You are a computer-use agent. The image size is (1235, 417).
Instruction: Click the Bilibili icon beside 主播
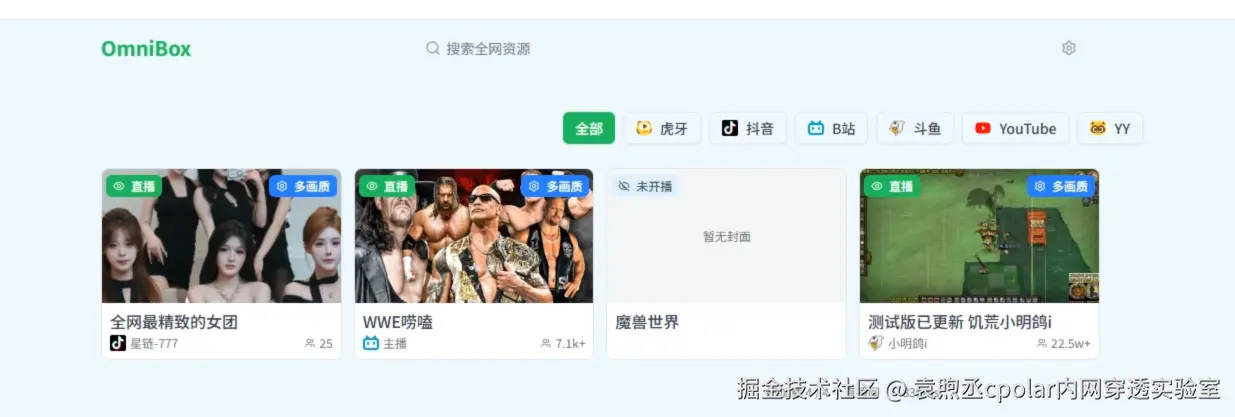coord(371,343)
